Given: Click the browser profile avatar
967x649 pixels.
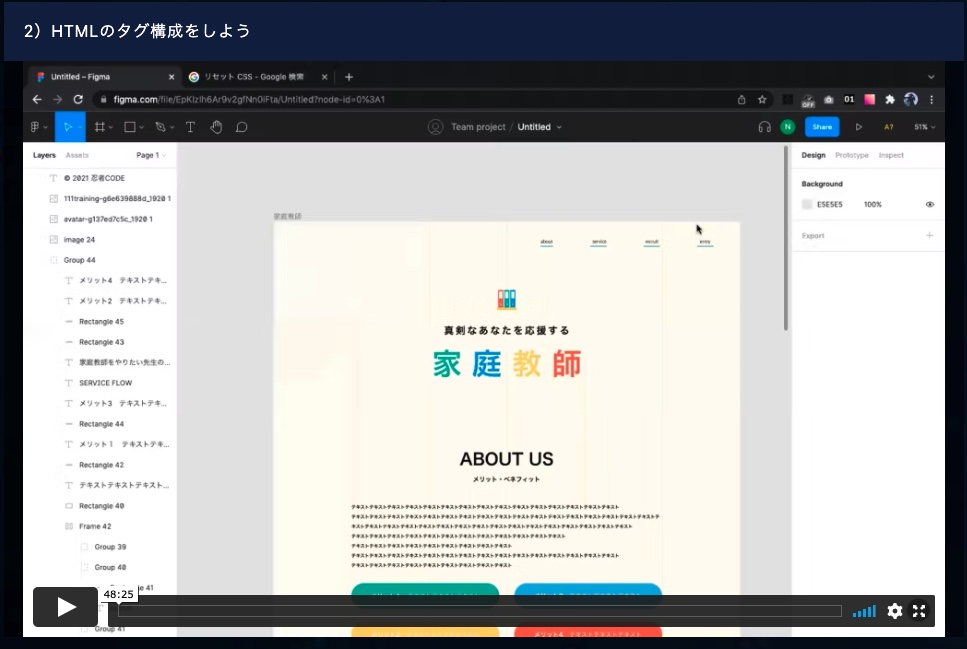Looking at the screenshot, I should (911, 99).
